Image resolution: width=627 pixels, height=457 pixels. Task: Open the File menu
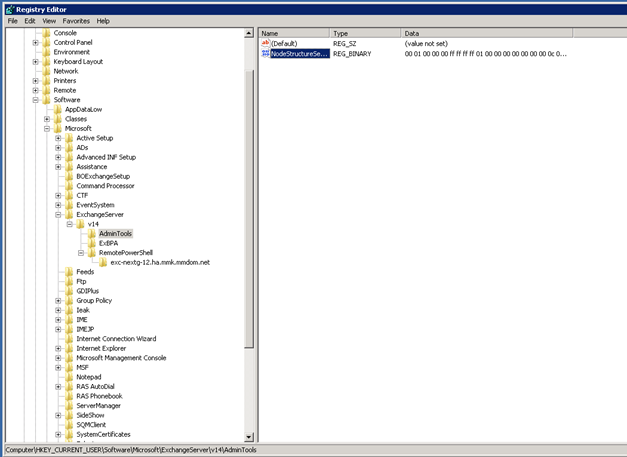[12, 21]
